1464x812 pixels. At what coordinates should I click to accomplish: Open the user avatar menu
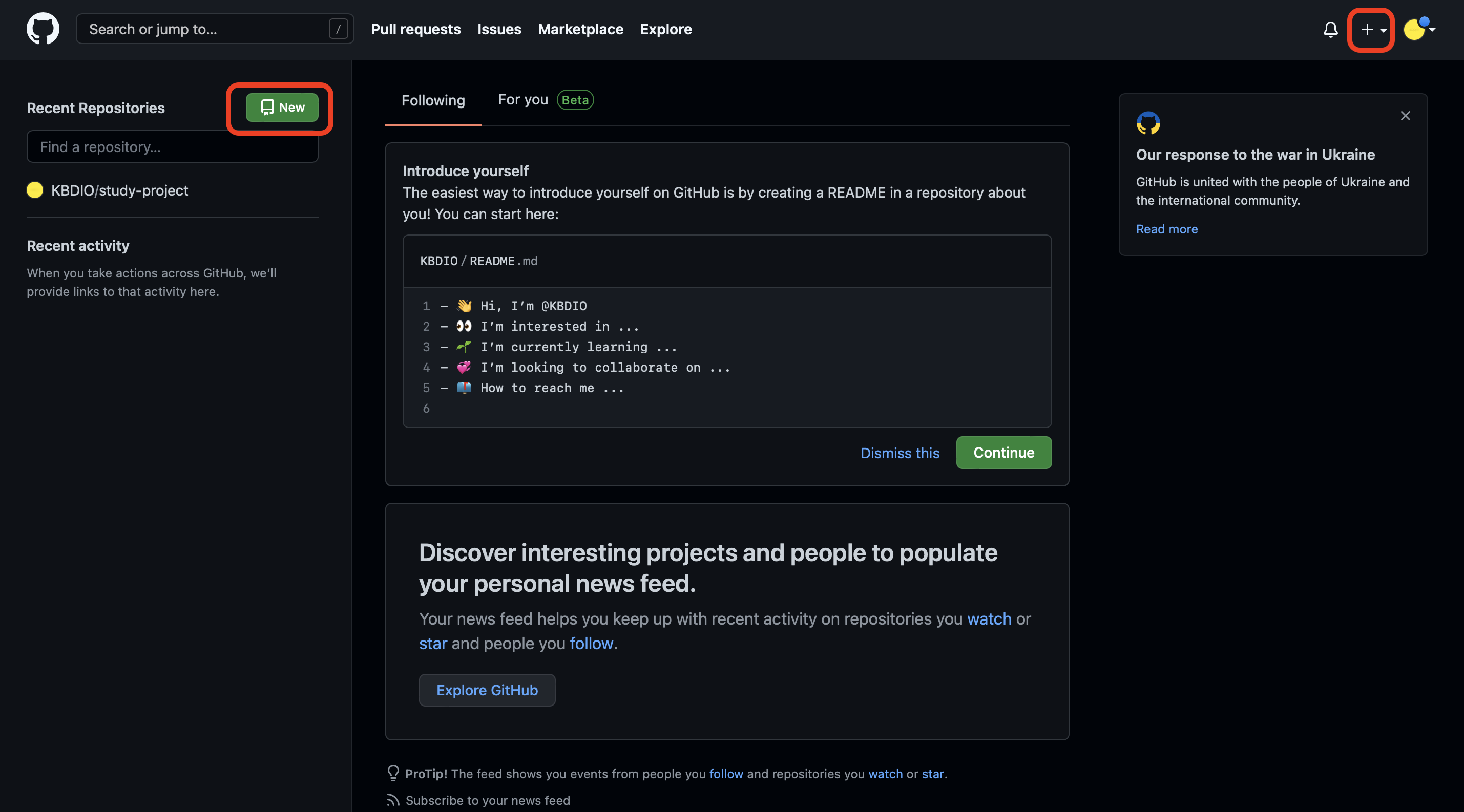[1419, 29]
